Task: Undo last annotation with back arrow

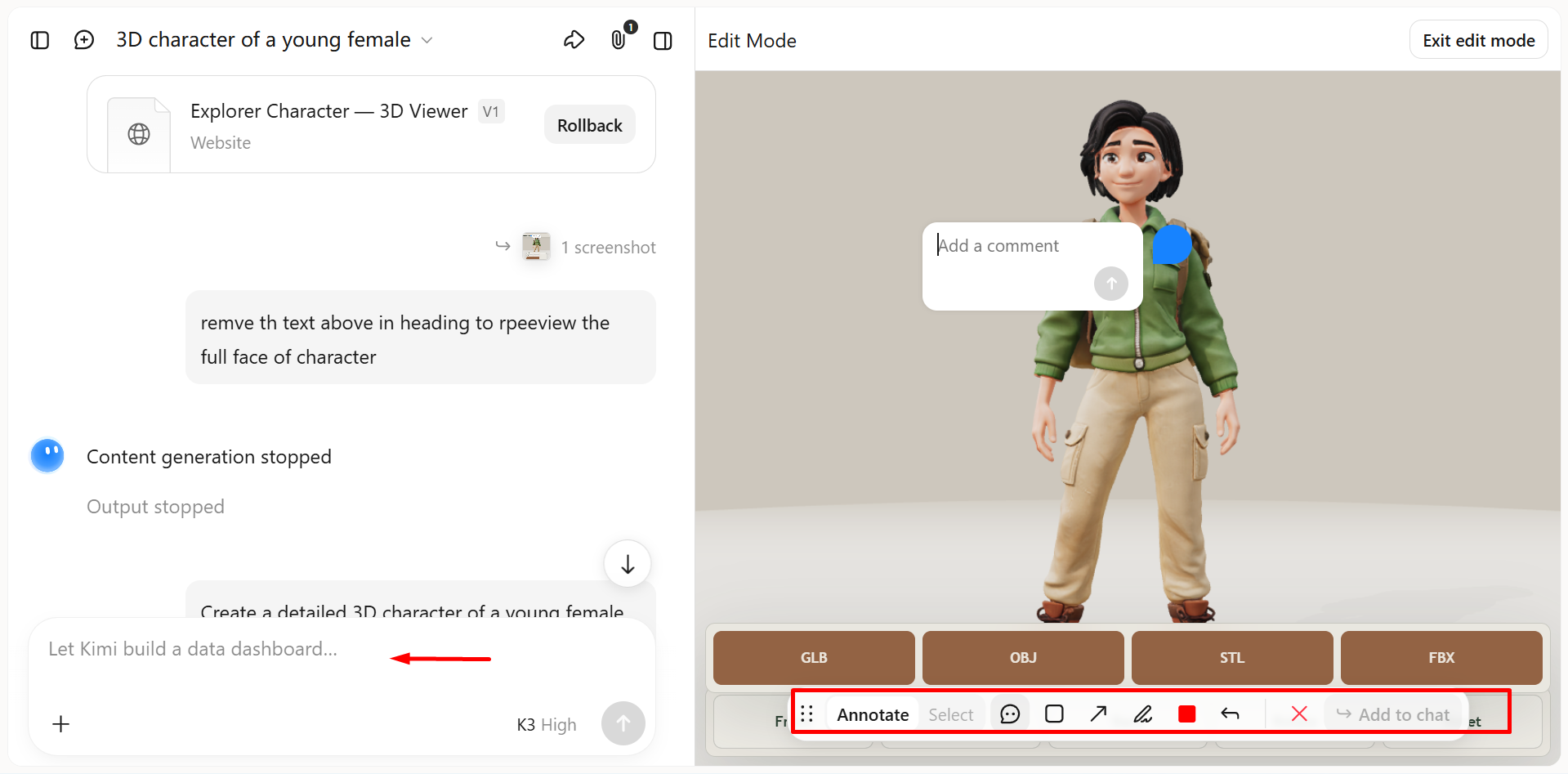Action: (x=1230, y=714)
